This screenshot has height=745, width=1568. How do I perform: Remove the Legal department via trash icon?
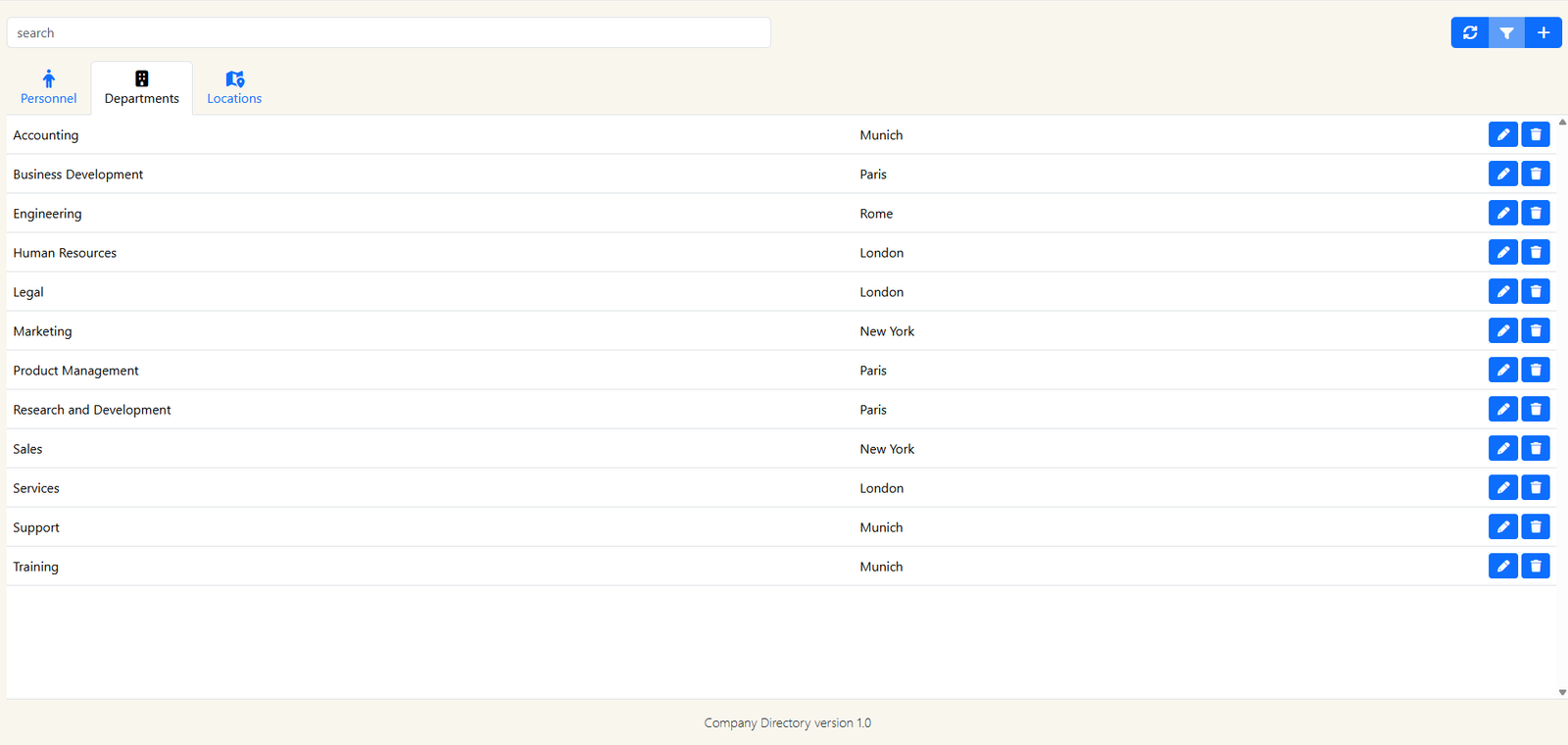(1536, 291)
